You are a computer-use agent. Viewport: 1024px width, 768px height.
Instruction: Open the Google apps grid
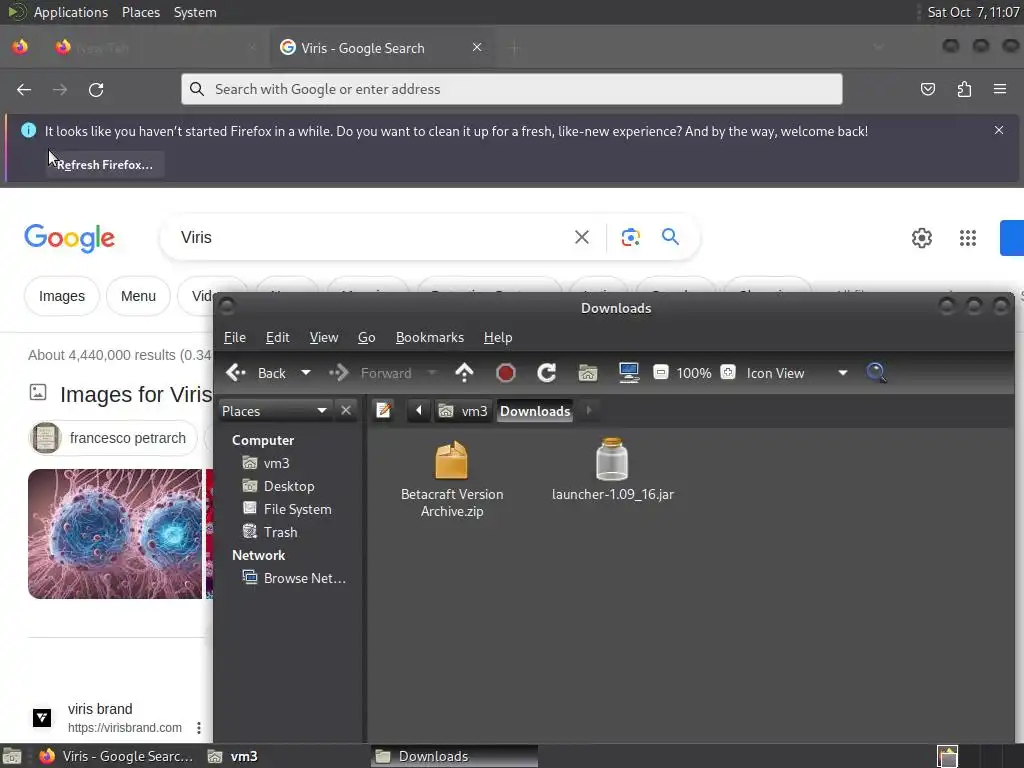[967, 238]
